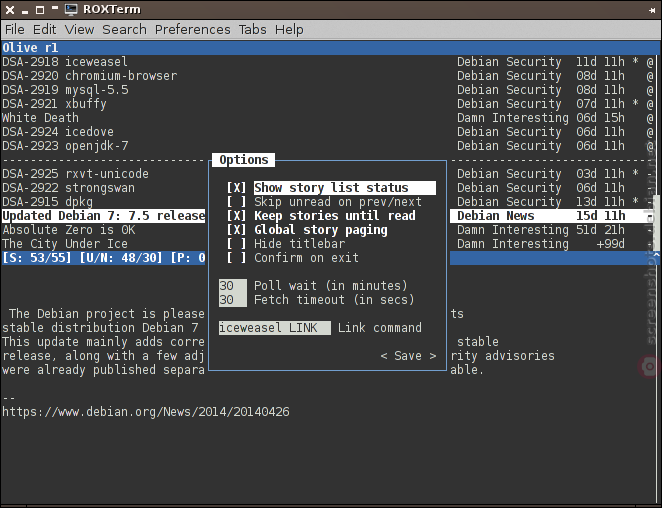The image size is (662, 508).
Task: Click the 51d 21h age value
Action: tap(600, 230)
